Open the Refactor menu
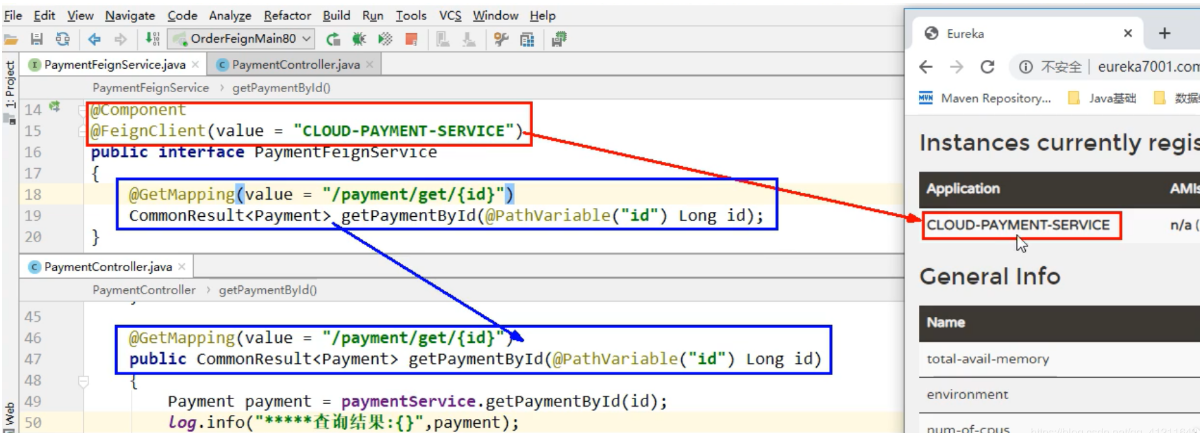 point(287,16)
